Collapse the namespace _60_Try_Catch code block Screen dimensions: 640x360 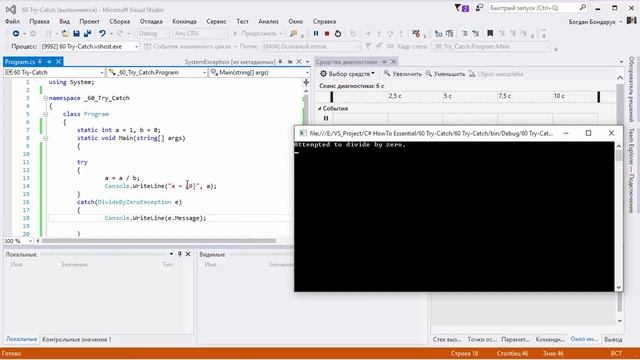[45, 98]
